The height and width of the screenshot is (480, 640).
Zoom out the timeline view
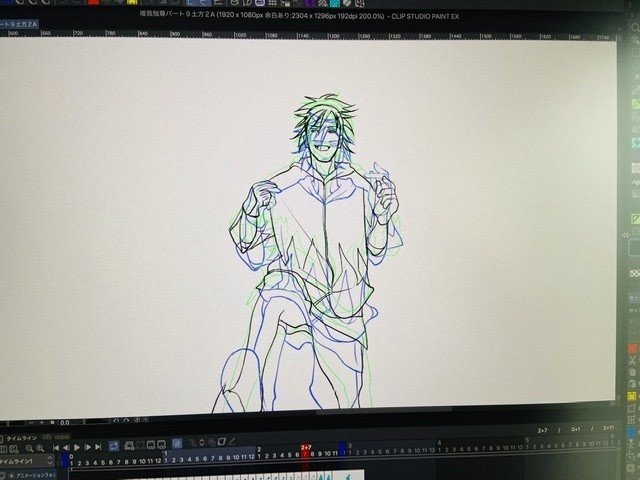[x=30, y=449]
